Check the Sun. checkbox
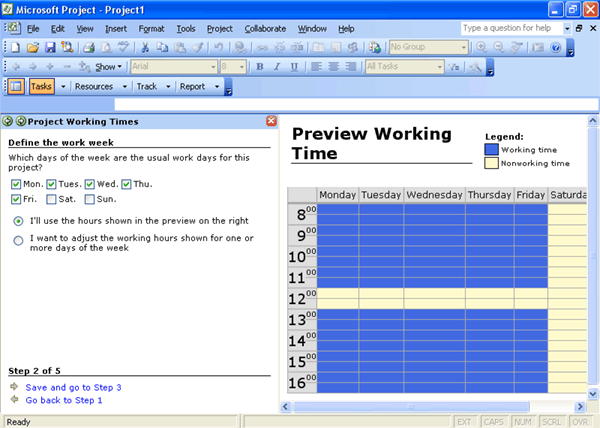This screenshot has height=428, width=600. pyautogui.click(x=90, y=199)
